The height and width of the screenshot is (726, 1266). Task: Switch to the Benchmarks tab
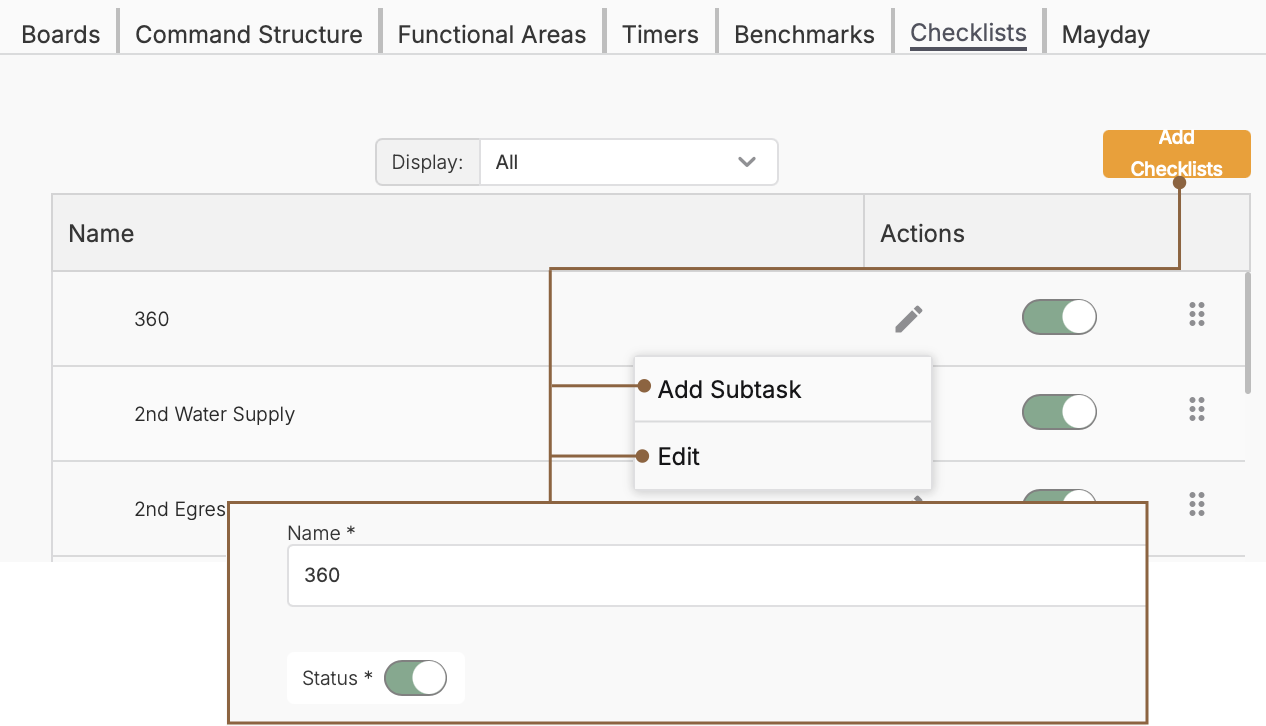tap(804, 34)
